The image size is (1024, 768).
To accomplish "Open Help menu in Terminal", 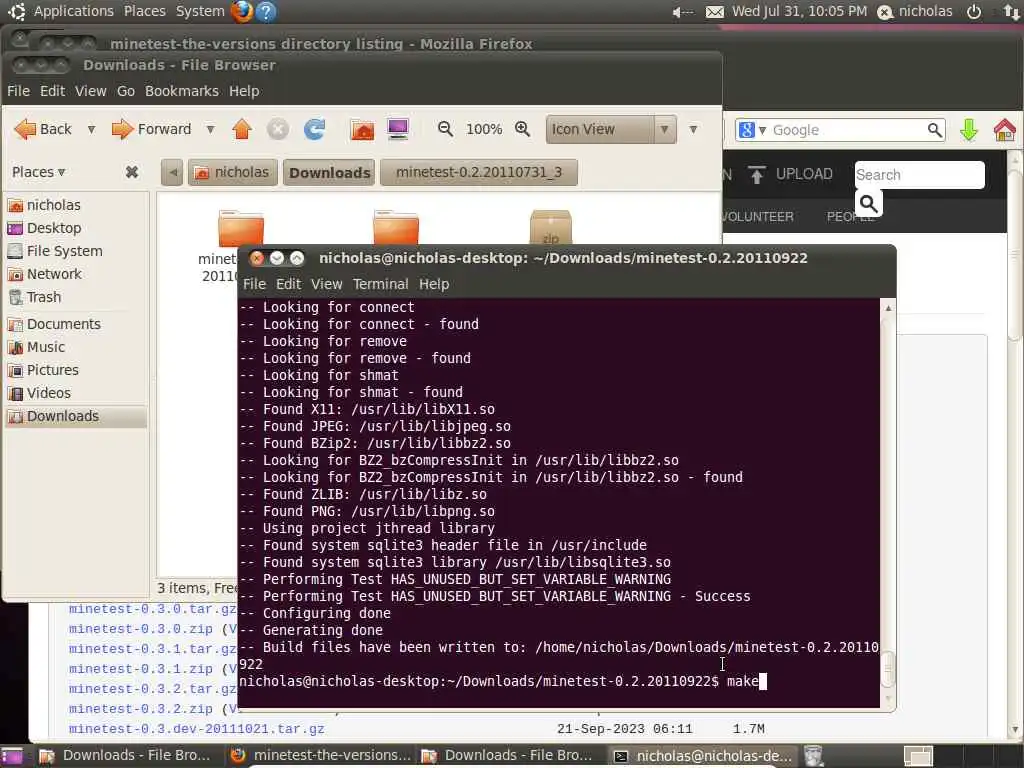I will point(434,284).
